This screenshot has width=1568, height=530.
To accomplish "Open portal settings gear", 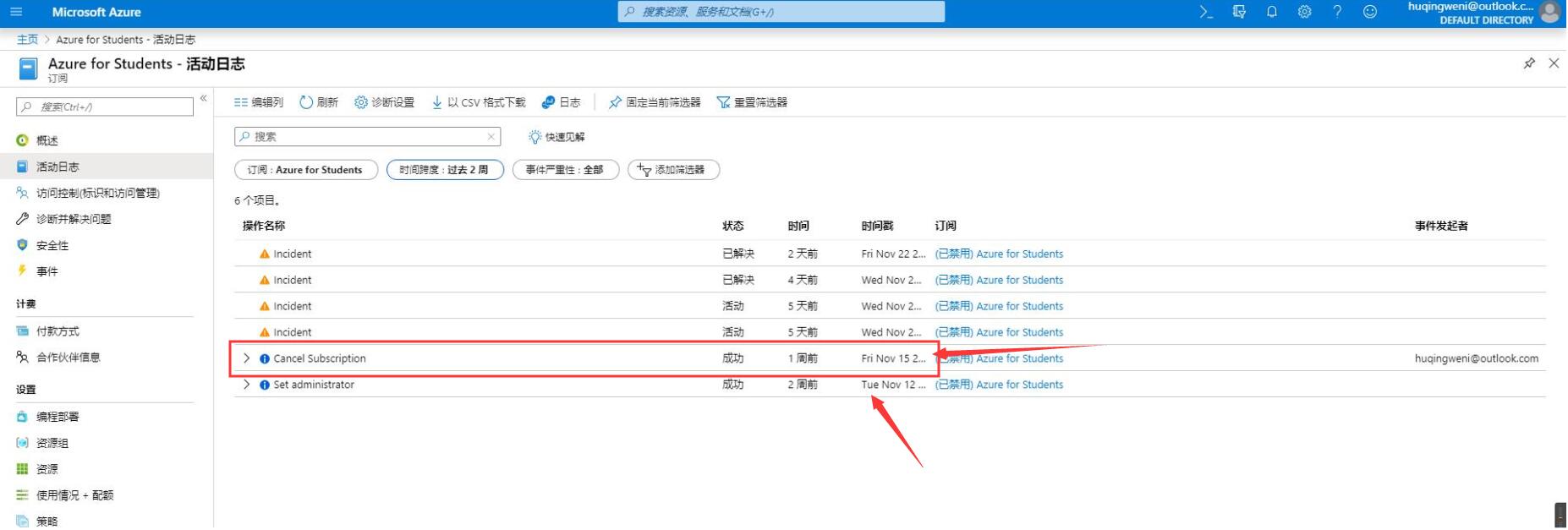I will coord(1305,12).
